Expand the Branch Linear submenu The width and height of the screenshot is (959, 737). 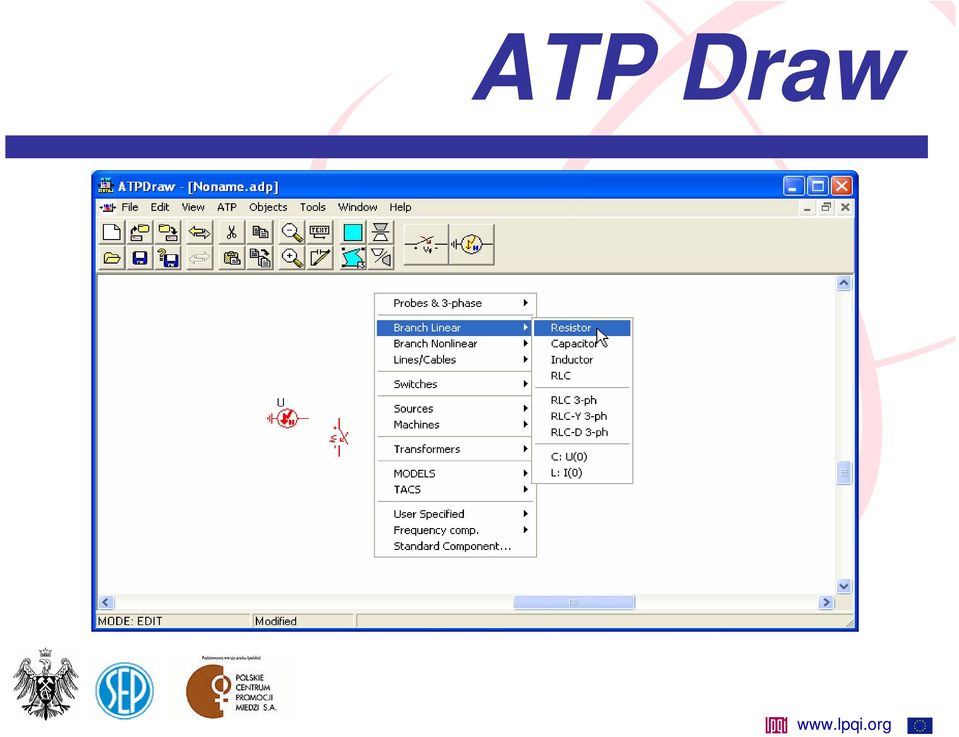[456, 328]
